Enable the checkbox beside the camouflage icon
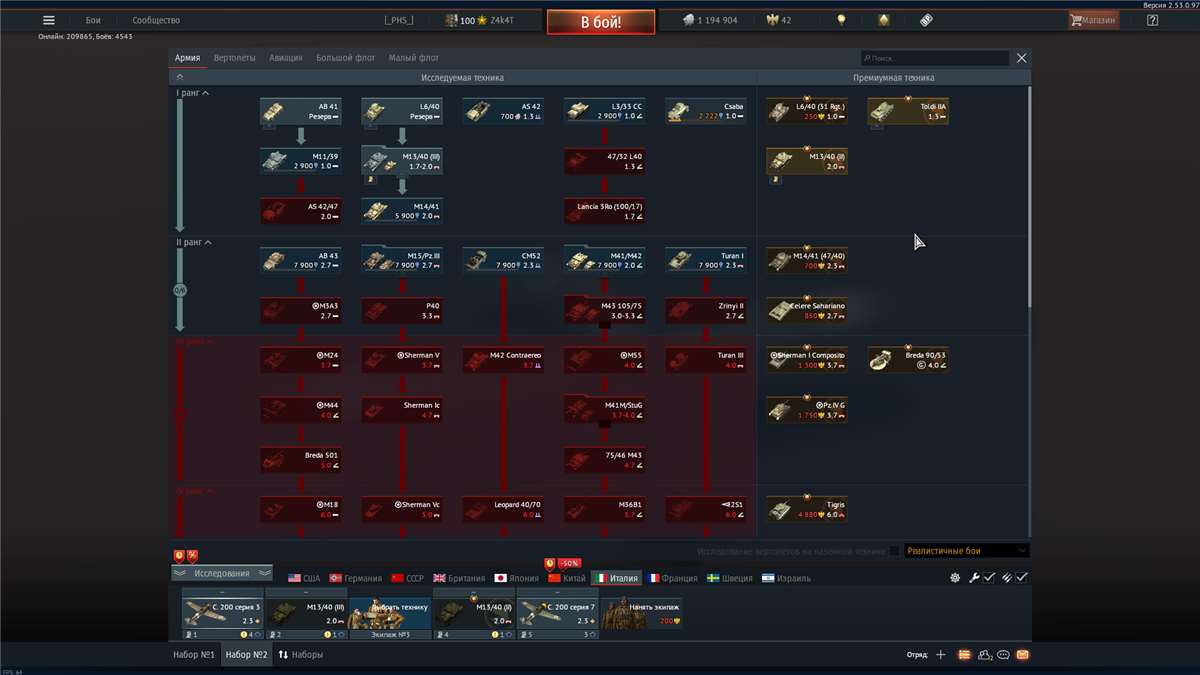The width and height of the screenshot is (1200, 675). point(1021,577)
